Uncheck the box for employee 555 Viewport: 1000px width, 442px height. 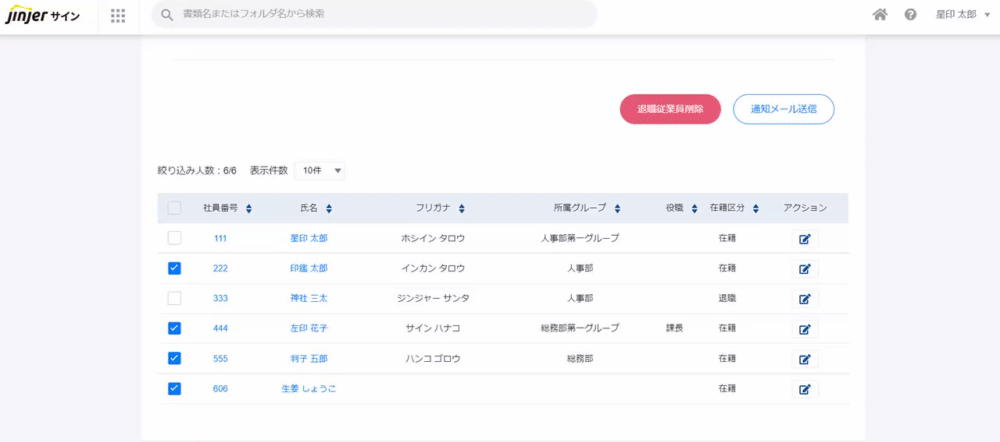click(x=174, y=358)
